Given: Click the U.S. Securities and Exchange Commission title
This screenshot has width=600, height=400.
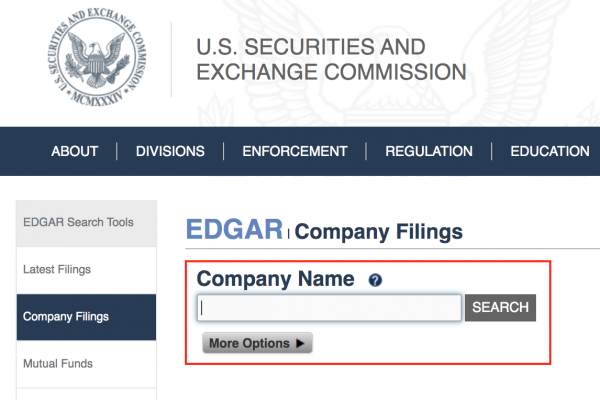Looking at the screenshot, I should [331, 60].
